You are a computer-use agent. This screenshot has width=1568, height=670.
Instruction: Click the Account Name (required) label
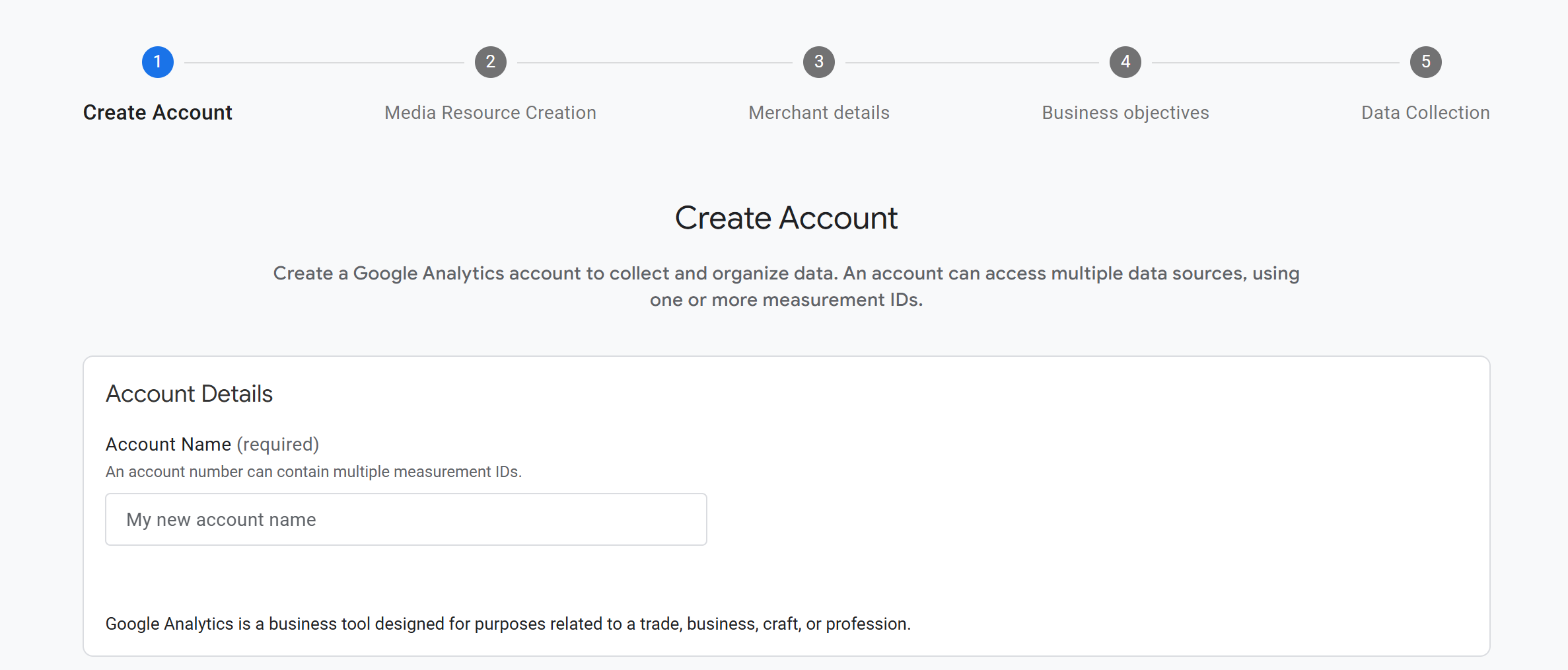212,445
